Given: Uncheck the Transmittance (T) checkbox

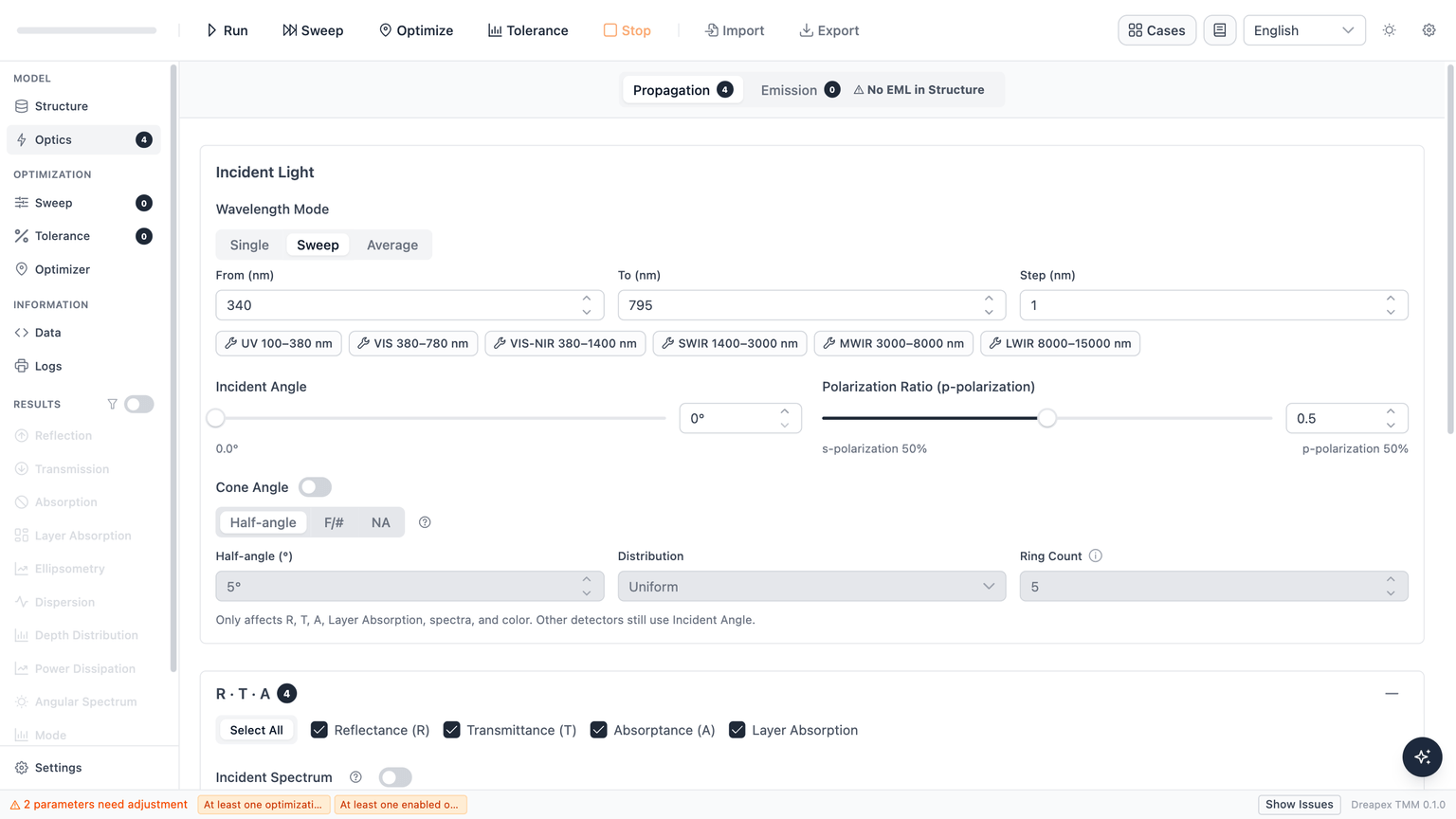Looking at the screenshot, I should (451, 730).
